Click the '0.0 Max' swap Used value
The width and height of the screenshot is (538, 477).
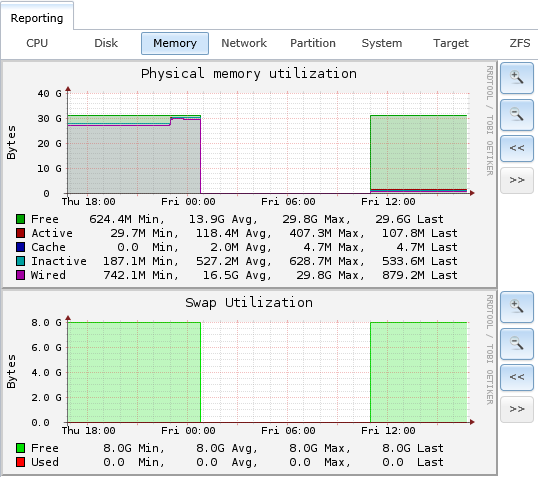[x=319, y=462]
